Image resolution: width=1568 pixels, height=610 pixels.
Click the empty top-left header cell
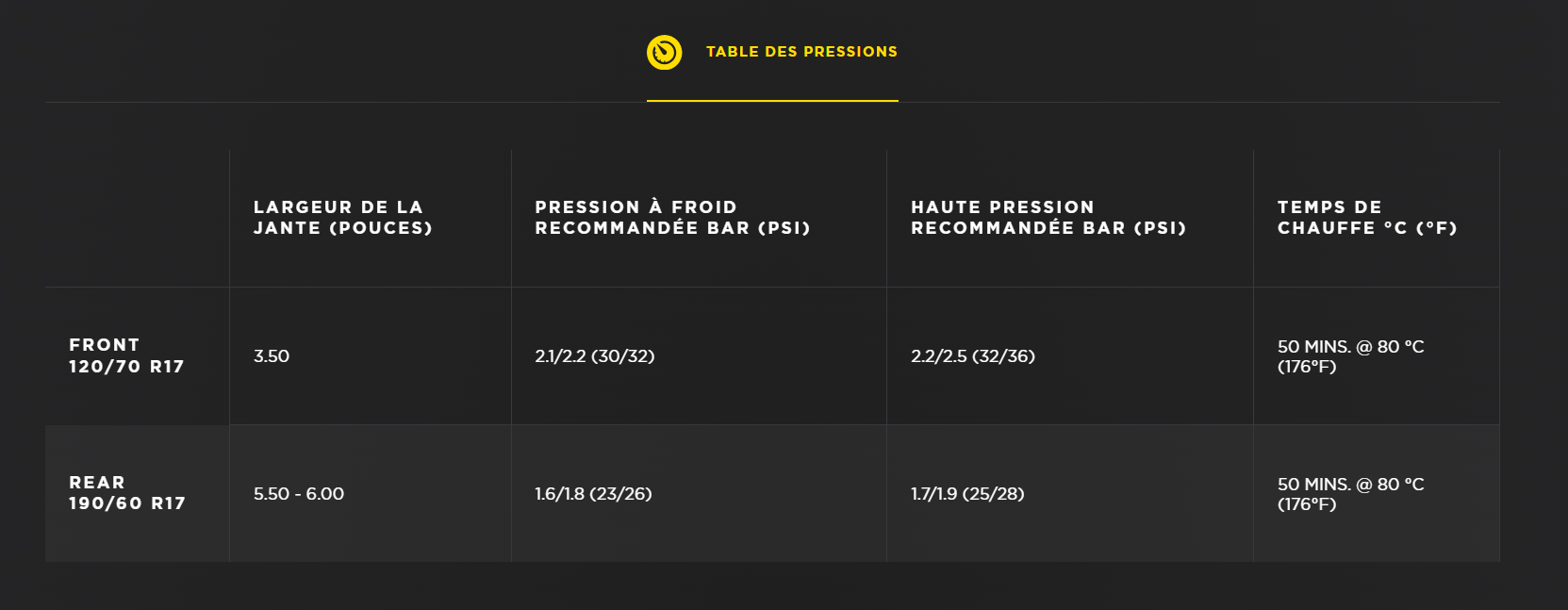click(x=137, y=218)
